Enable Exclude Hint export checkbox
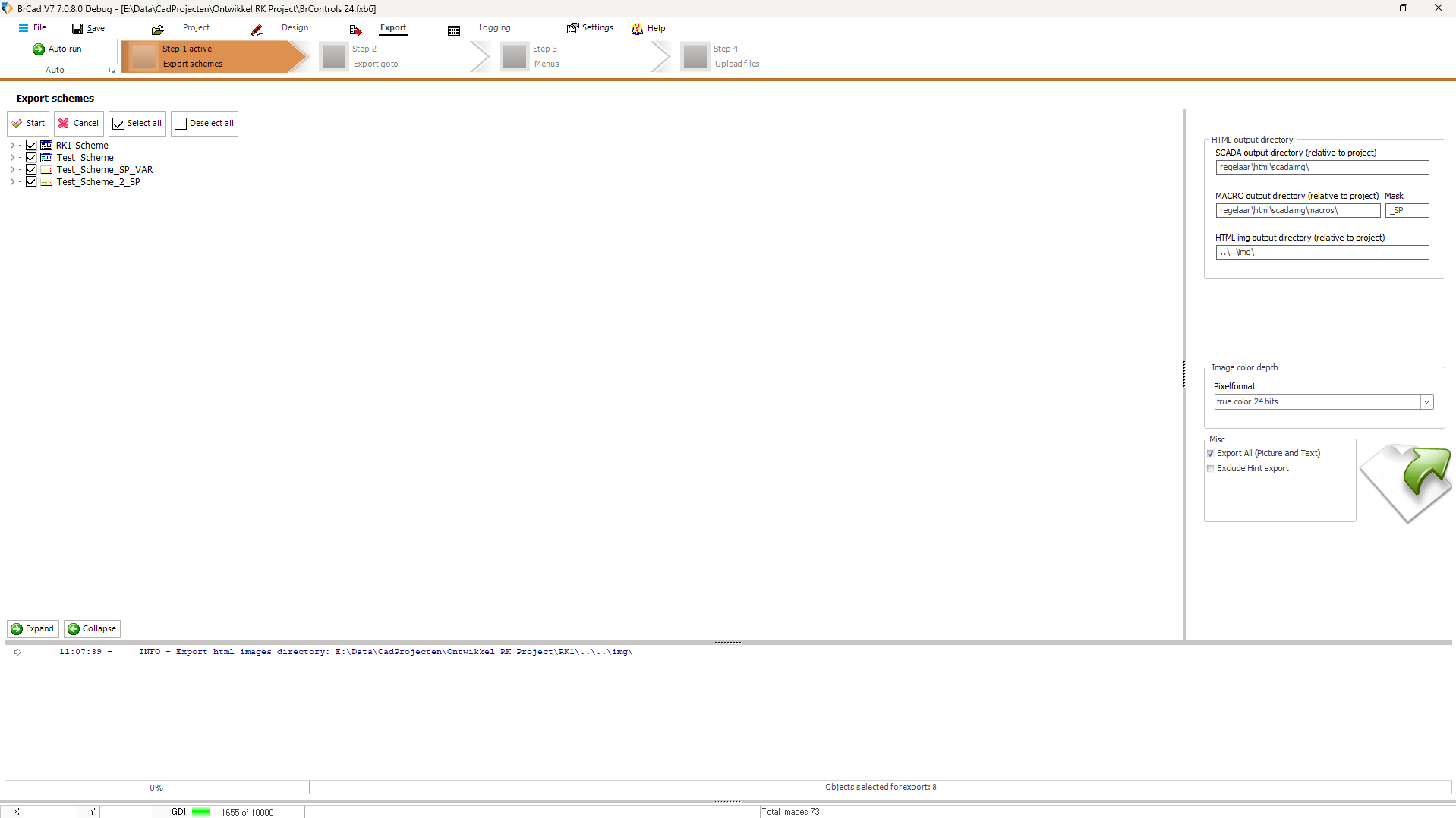Image resolution: width=1456 pixels, height=818 pixels. [1211, 469]
